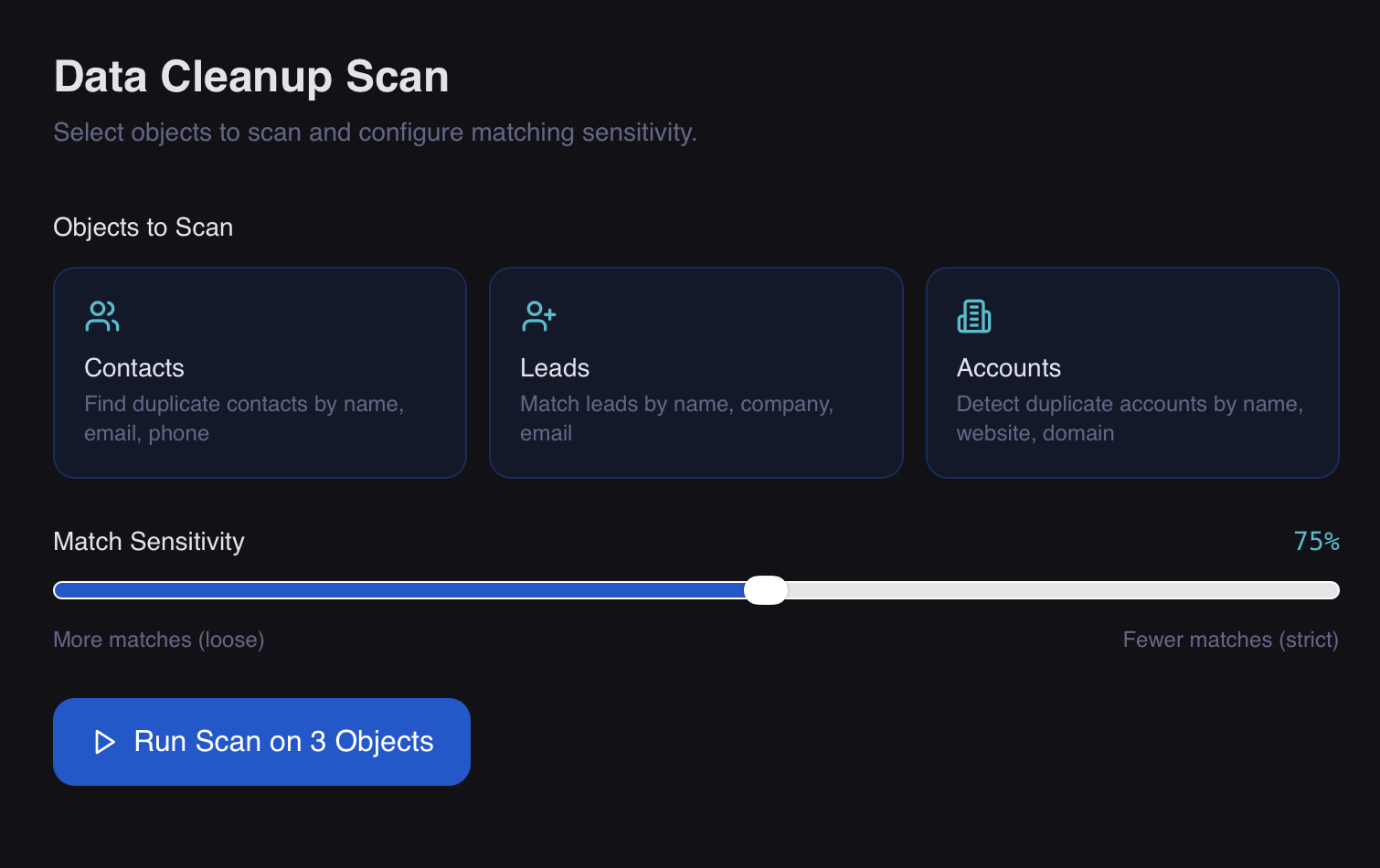This screenshot has height=868, width=1380.
Task: Click the 75% sensitivity value
Action: pyautogui.click(x=1316, y=541)
